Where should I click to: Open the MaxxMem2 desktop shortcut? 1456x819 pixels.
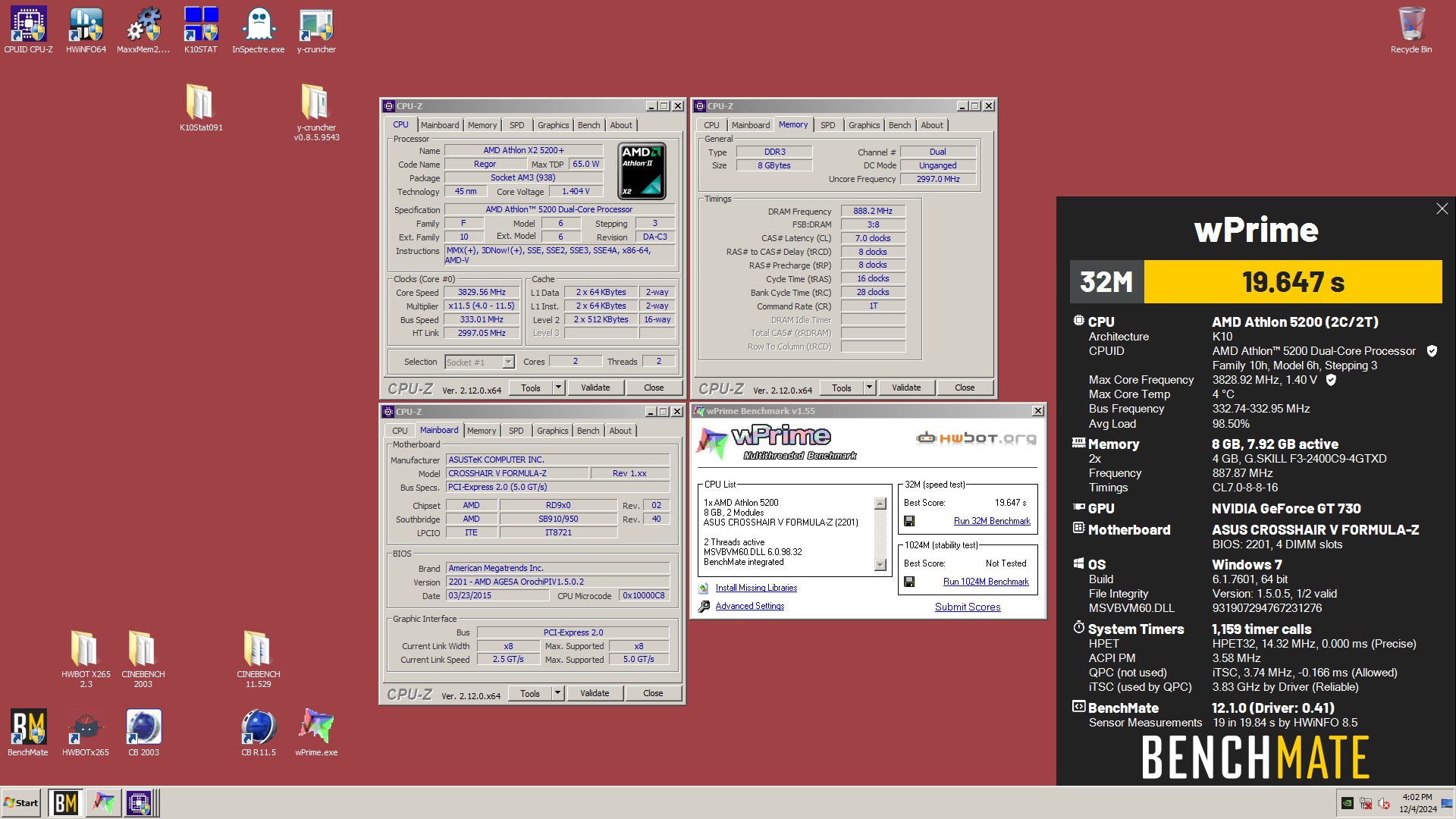tap(143, 30)
